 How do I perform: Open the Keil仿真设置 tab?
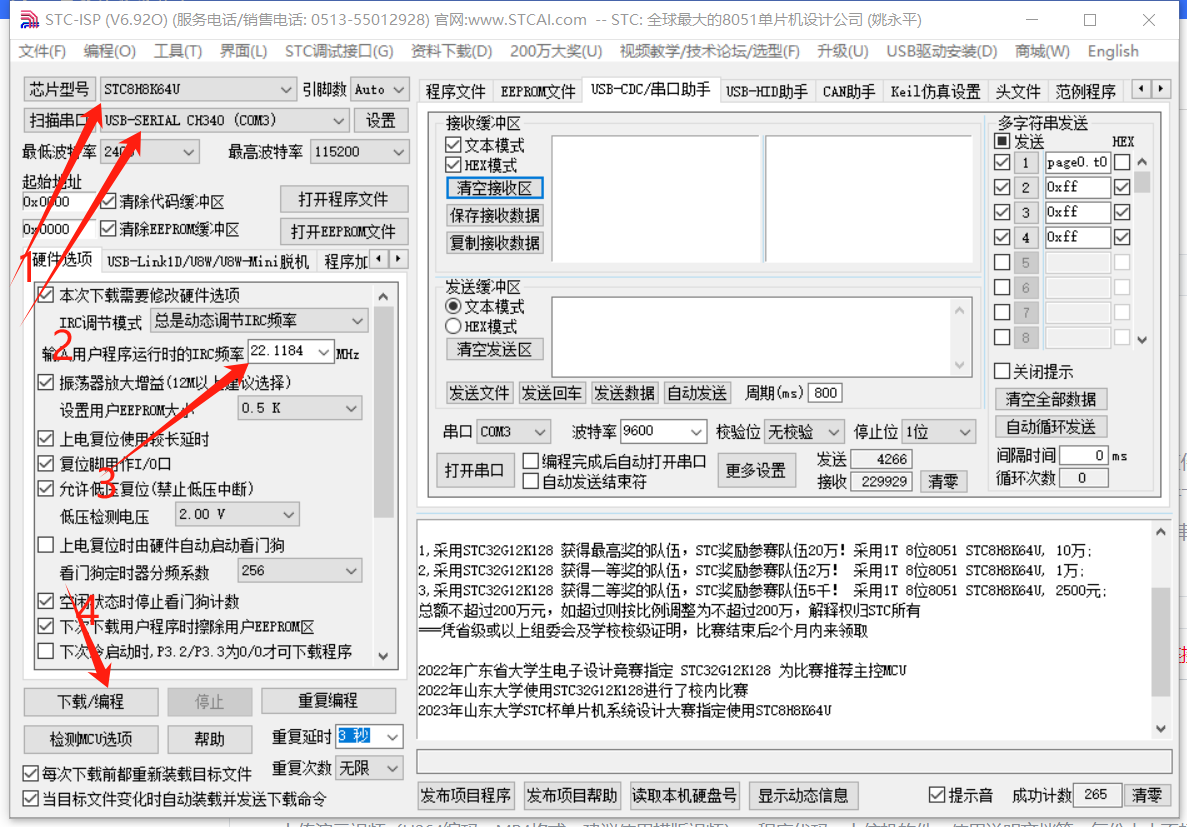[x=935, y=92]
